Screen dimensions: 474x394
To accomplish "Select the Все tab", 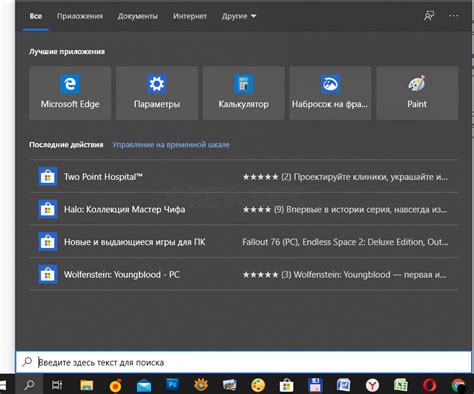I will 36,16.
